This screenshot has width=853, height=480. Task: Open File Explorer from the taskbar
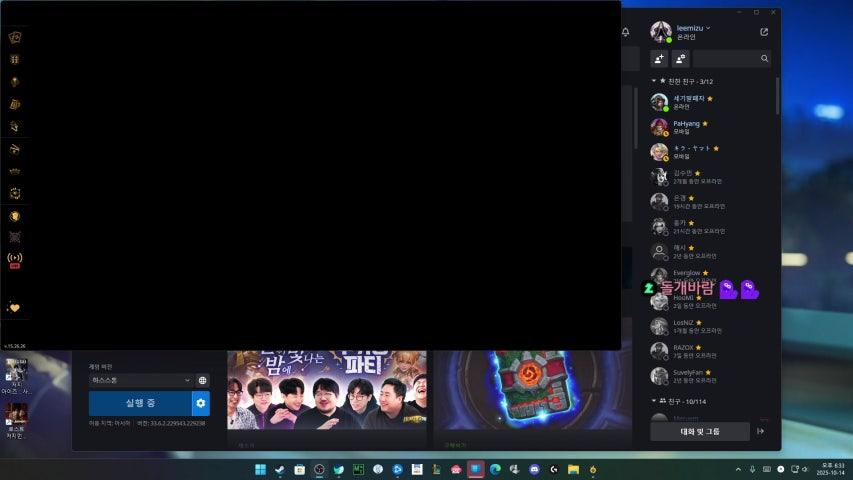pyautogui.click(x=573, y=469)
